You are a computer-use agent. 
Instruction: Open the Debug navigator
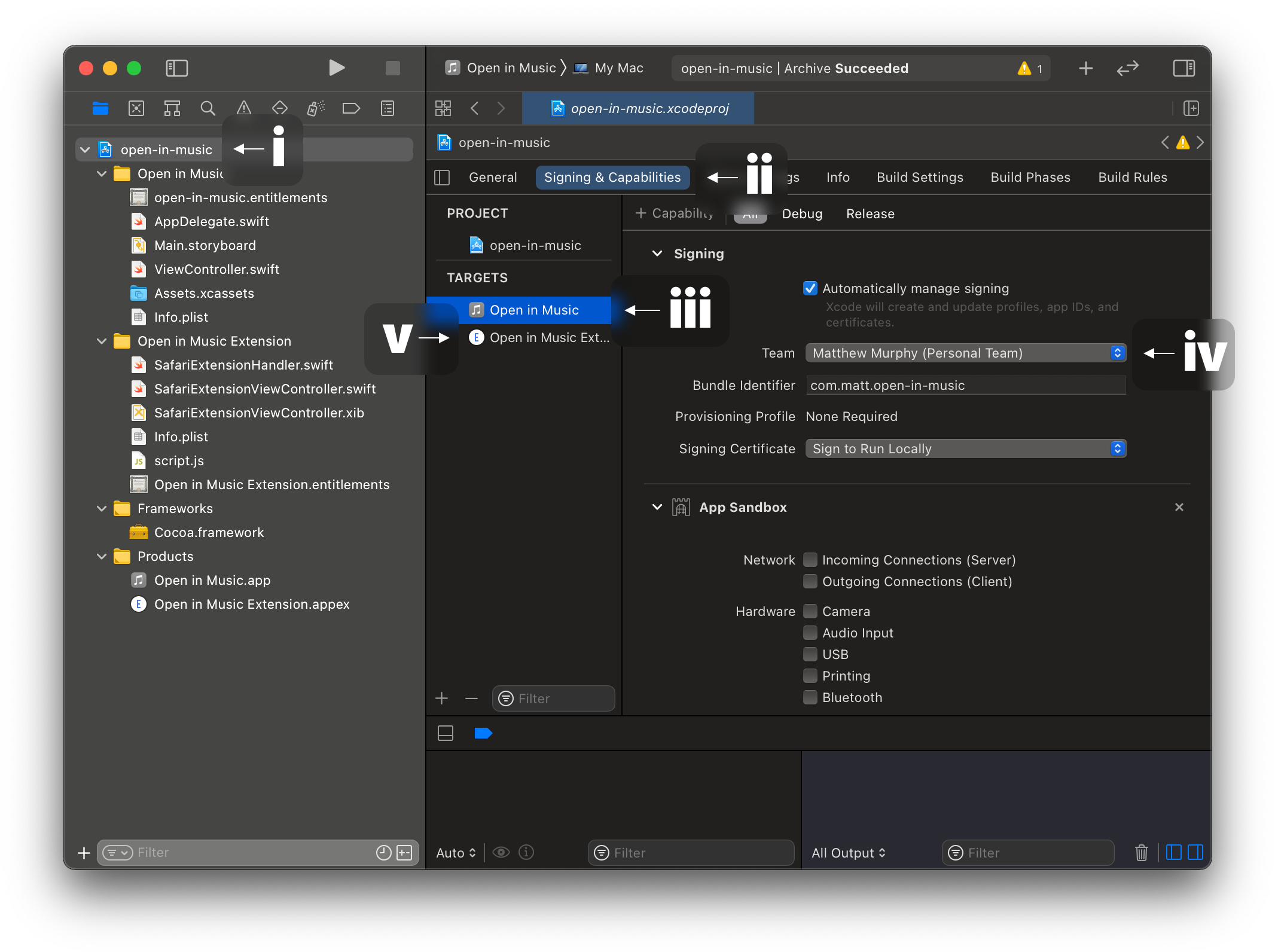pos(315,108)
